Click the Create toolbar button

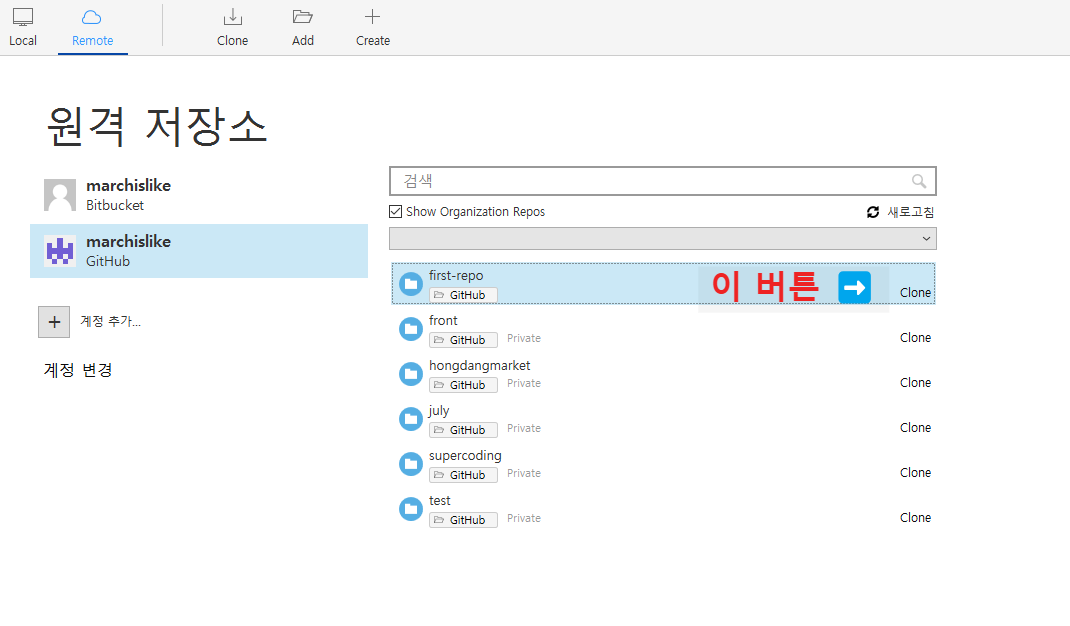(x=373, y=28)
